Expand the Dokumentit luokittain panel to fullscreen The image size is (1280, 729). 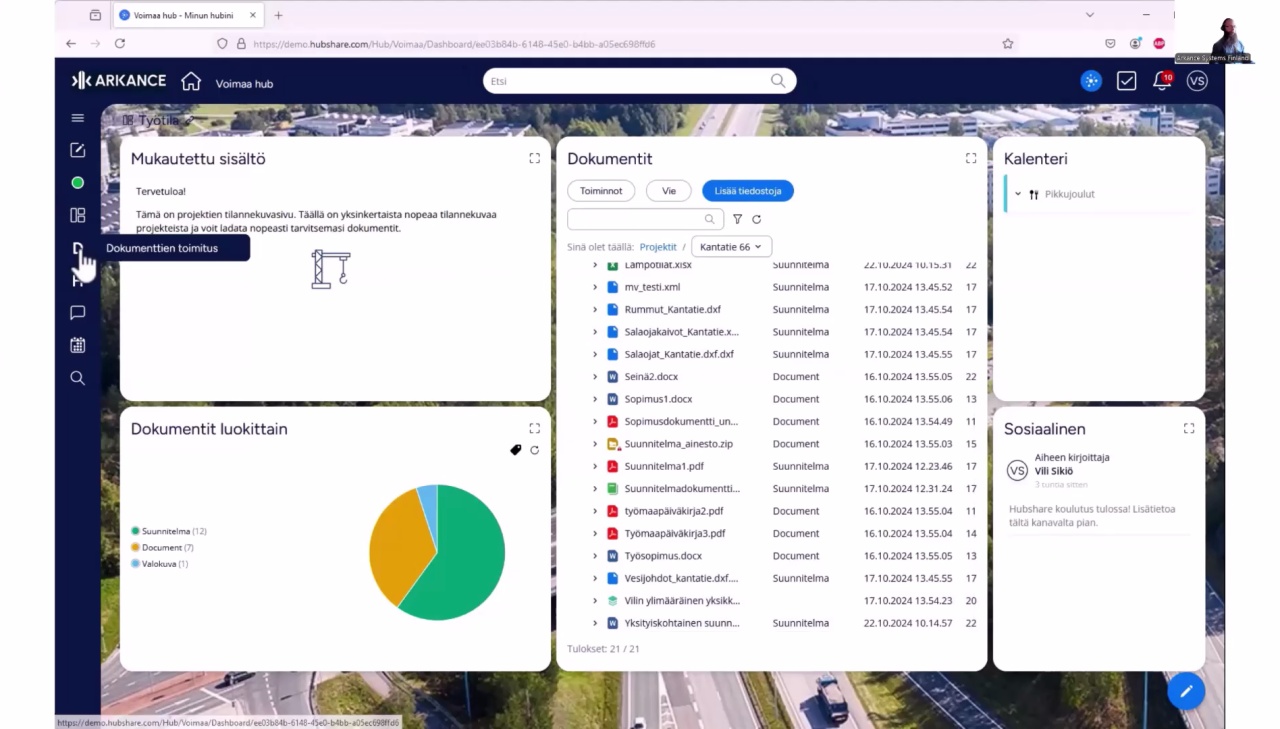pyautogui.click(x=534, y=428)
